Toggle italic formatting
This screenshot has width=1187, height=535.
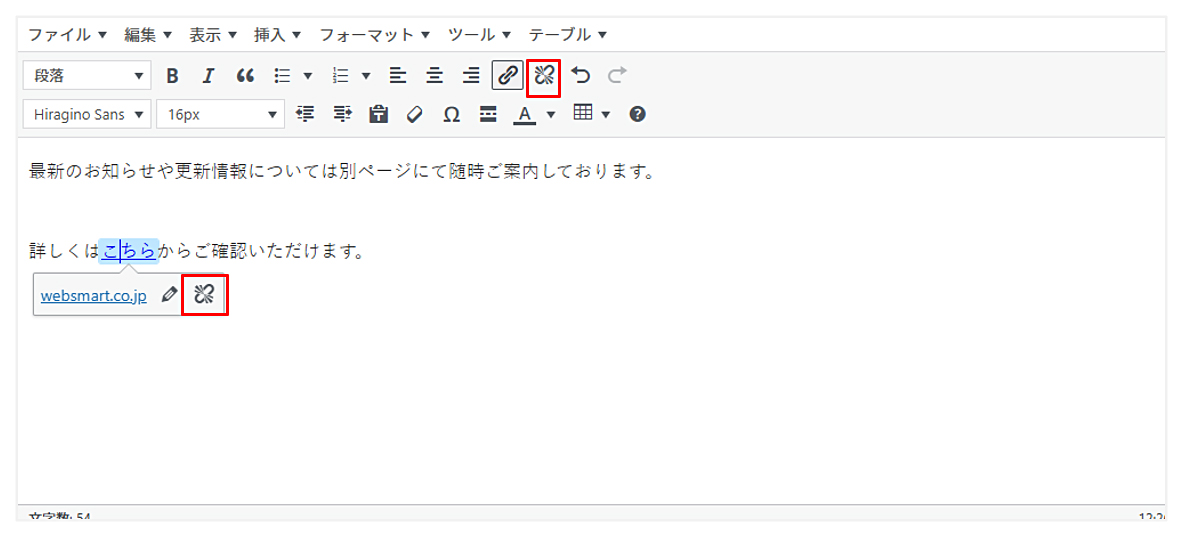(209, 76)
